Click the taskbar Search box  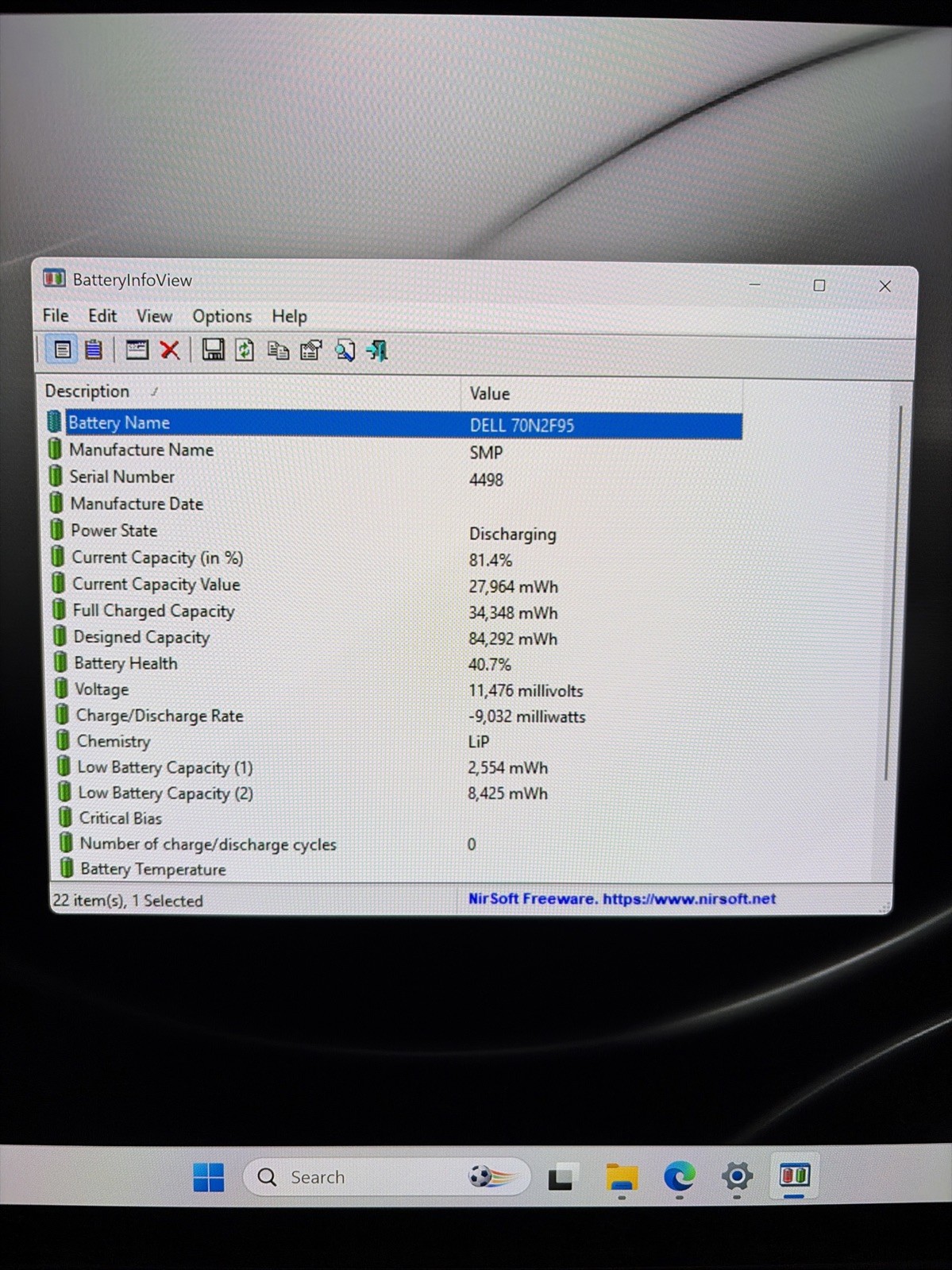point(387,1176)
